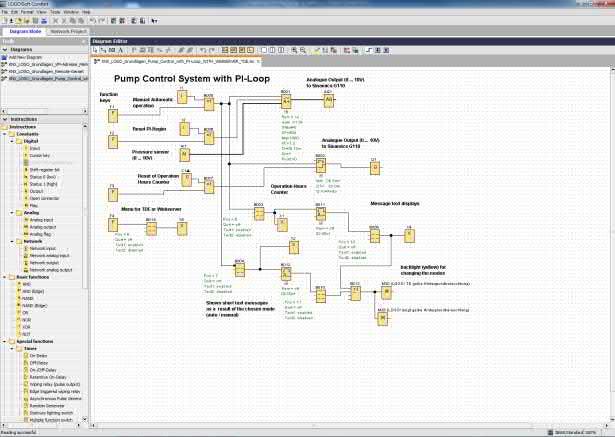Click the PI controller block B001
615x437 pixels.
pyautogui.click(x=286, y=102)
